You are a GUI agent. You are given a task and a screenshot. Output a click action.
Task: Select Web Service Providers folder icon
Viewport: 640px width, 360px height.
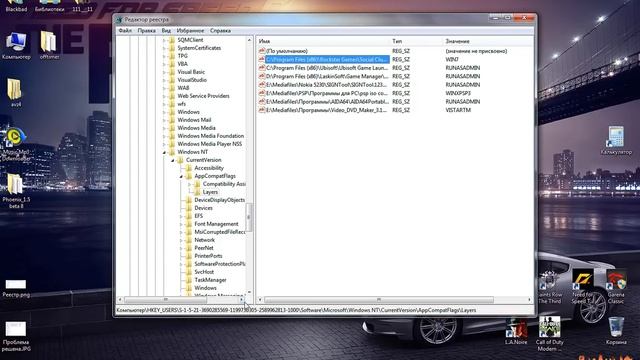172,96
